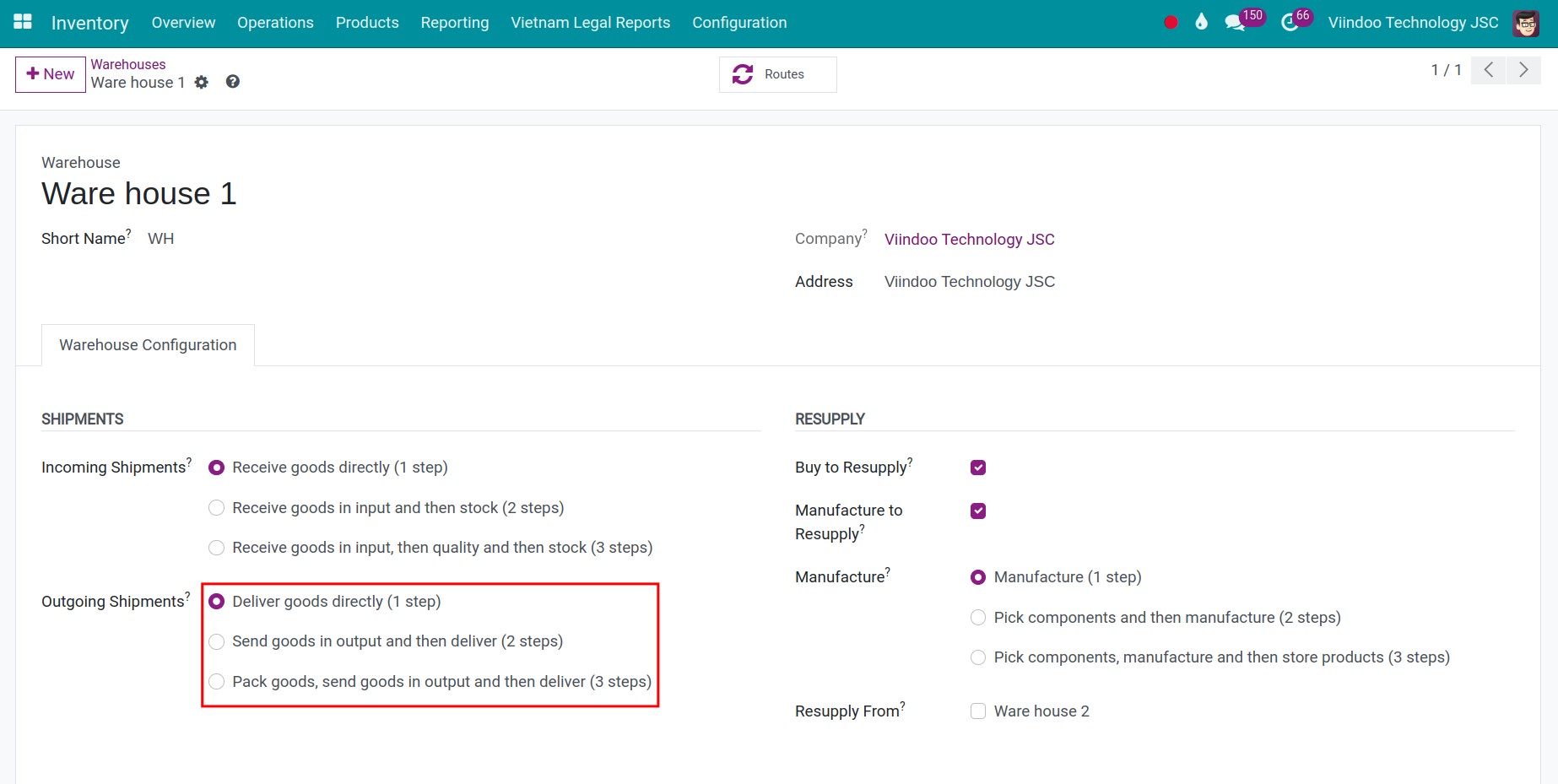
Task: Click the help question mark icon in the breadcrumb
Action: [x=232, y=81]
